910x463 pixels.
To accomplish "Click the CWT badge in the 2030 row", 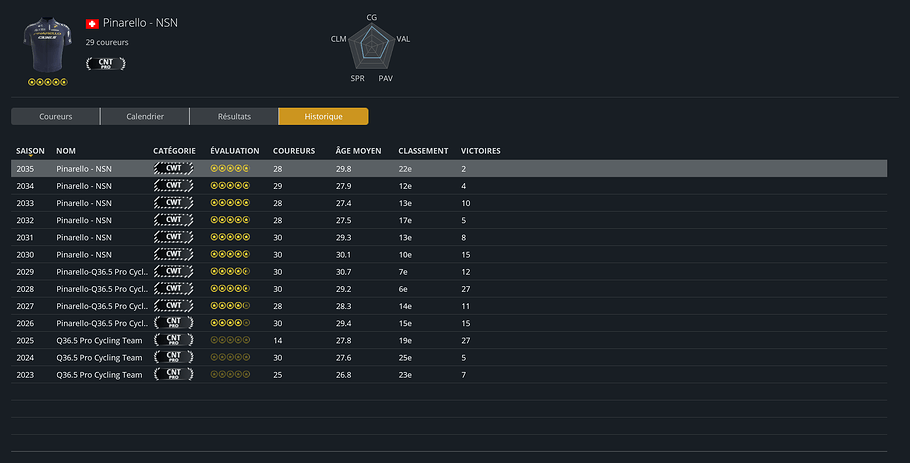I will pos(174,254).
